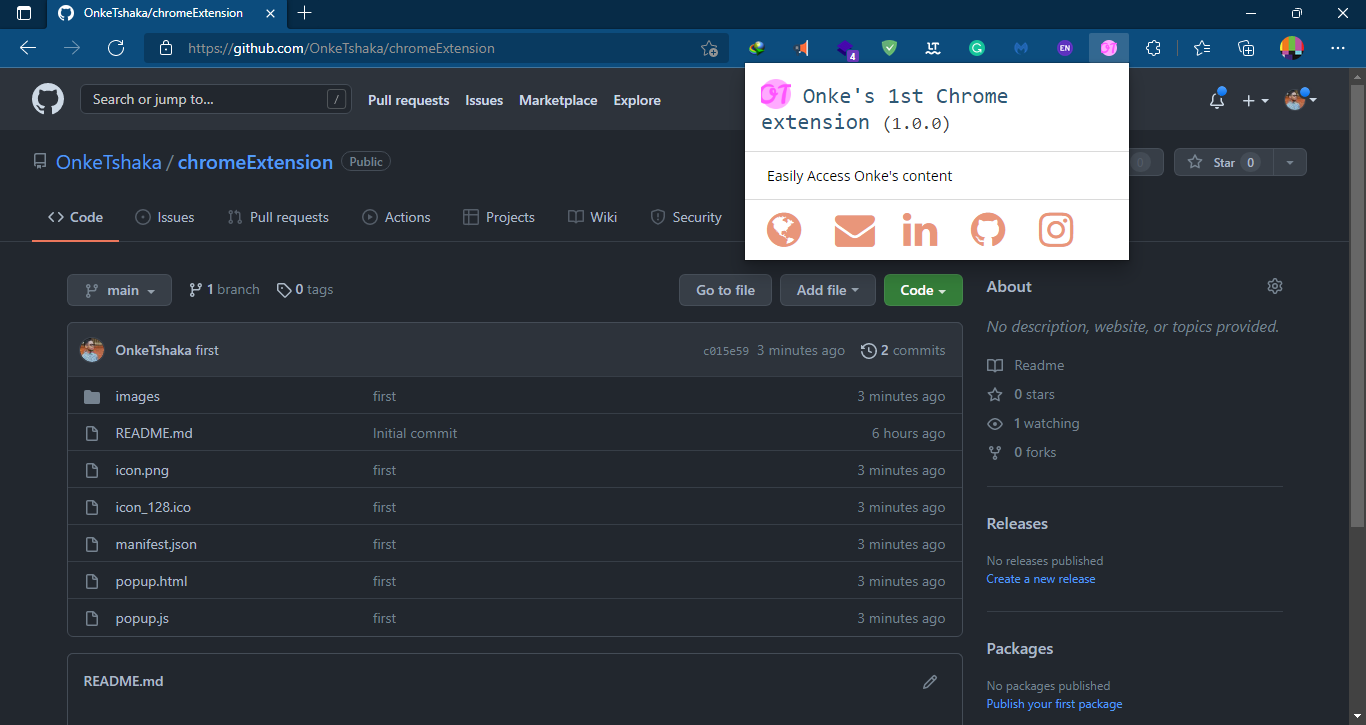Edit README.md with the pencil icon
This screenshot has width=1366, height=725.
pyautogui.click(x=930, y=682)
